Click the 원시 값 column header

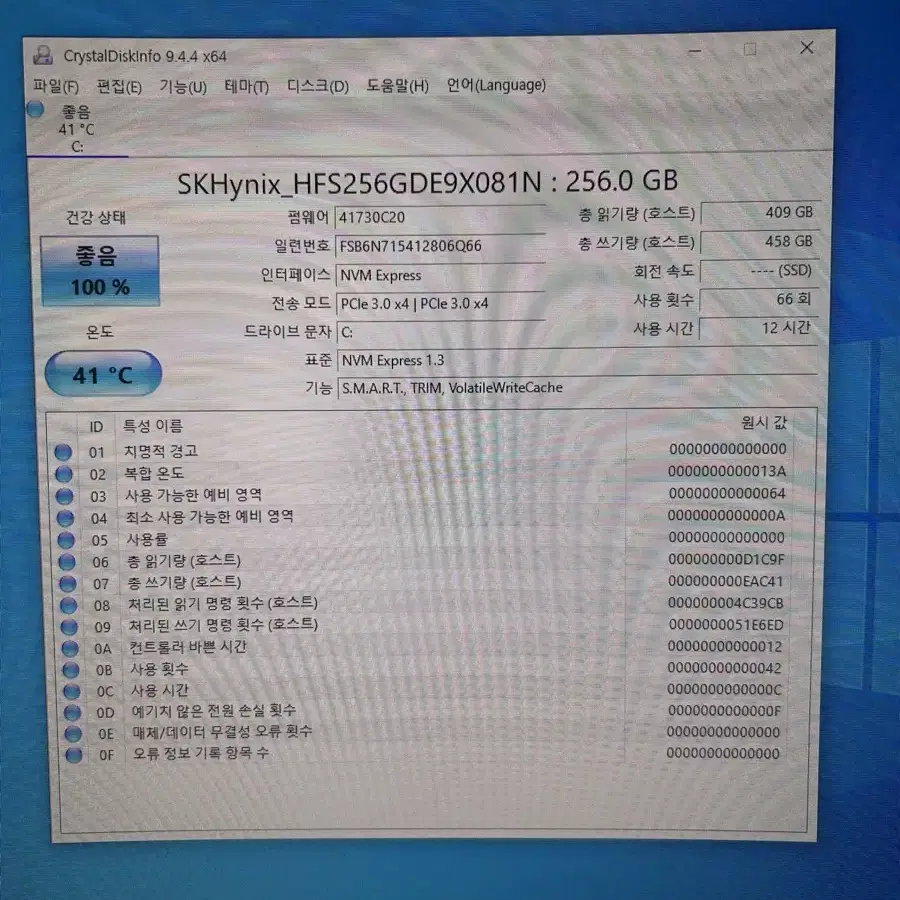click(x=764, y=423)
